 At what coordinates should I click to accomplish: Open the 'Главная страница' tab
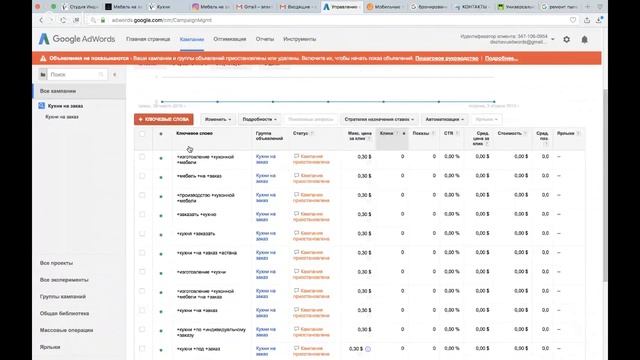(148, 39)
